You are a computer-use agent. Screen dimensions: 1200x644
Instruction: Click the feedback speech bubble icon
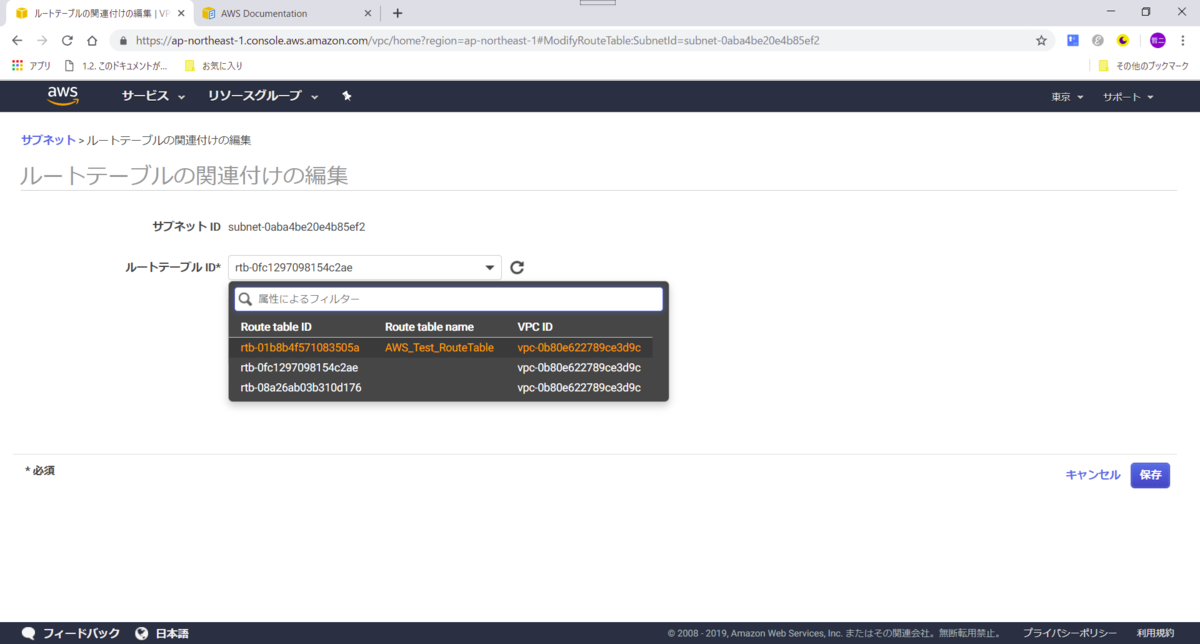point(29,633)
